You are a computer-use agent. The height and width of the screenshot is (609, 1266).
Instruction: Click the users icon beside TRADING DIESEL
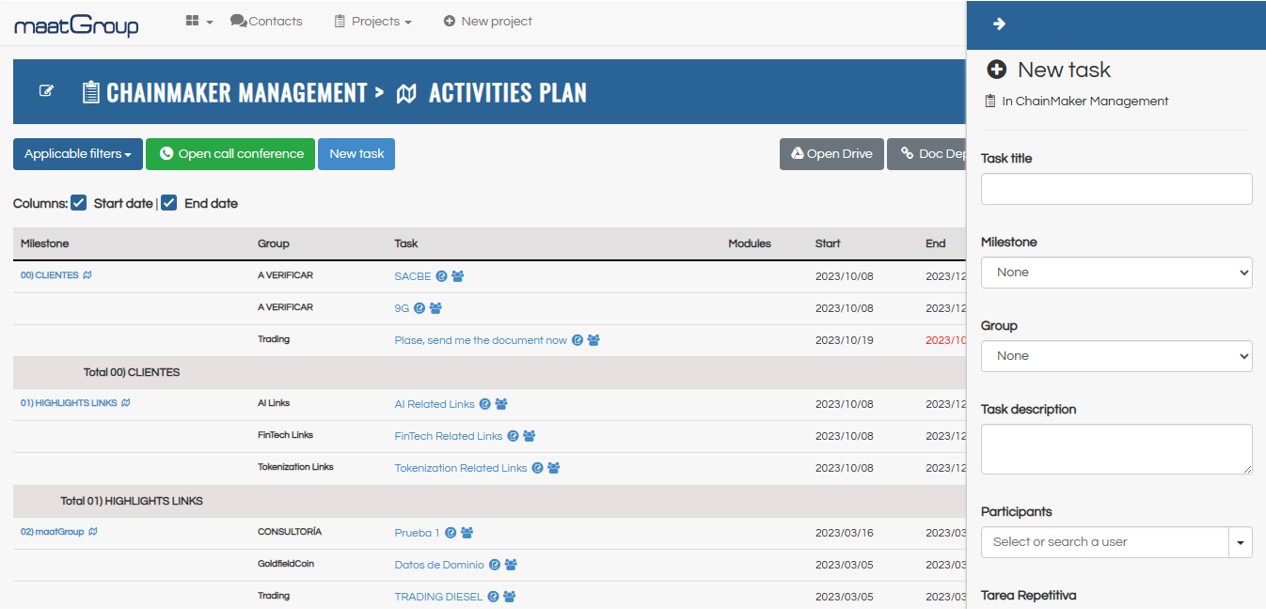coord(509,597)
